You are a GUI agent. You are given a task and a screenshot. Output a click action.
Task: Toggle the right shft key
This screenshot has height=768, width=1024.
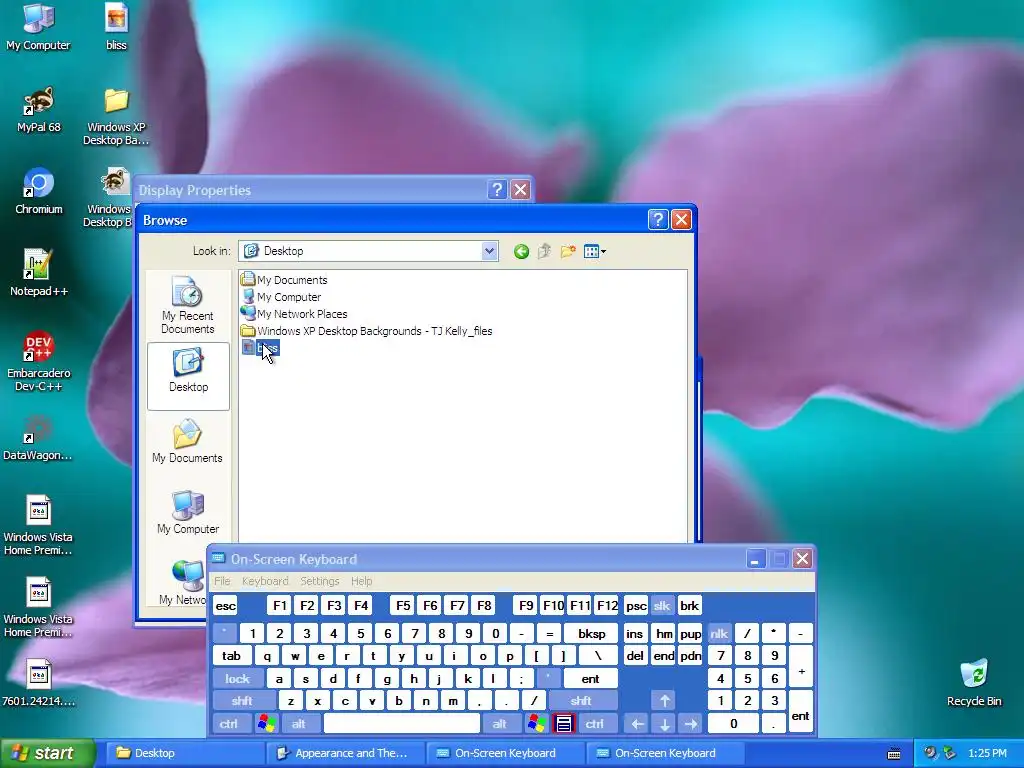[x=581, y=701]
